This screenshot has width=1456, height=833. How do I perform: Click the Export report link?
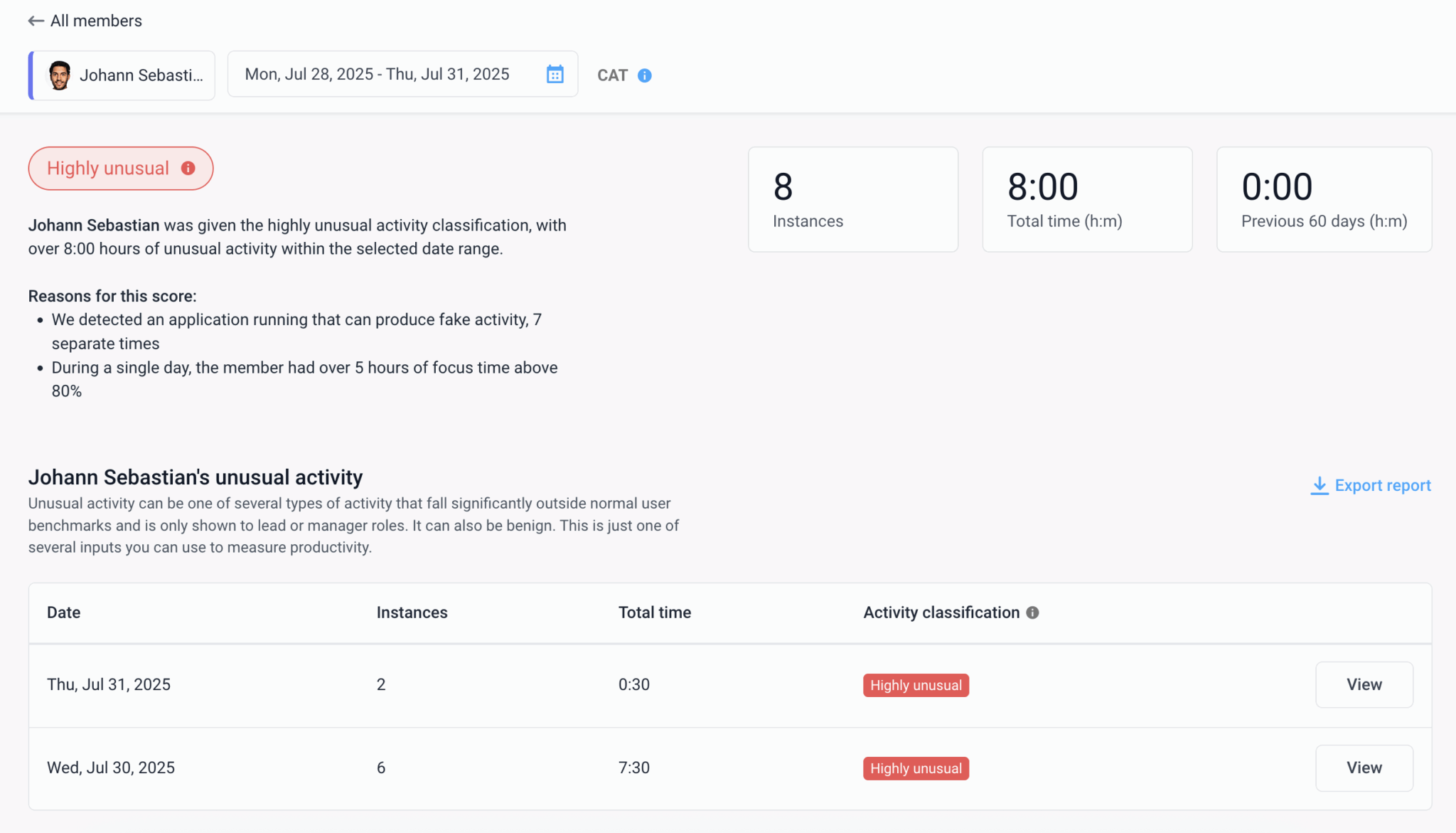pos(1383,485)
